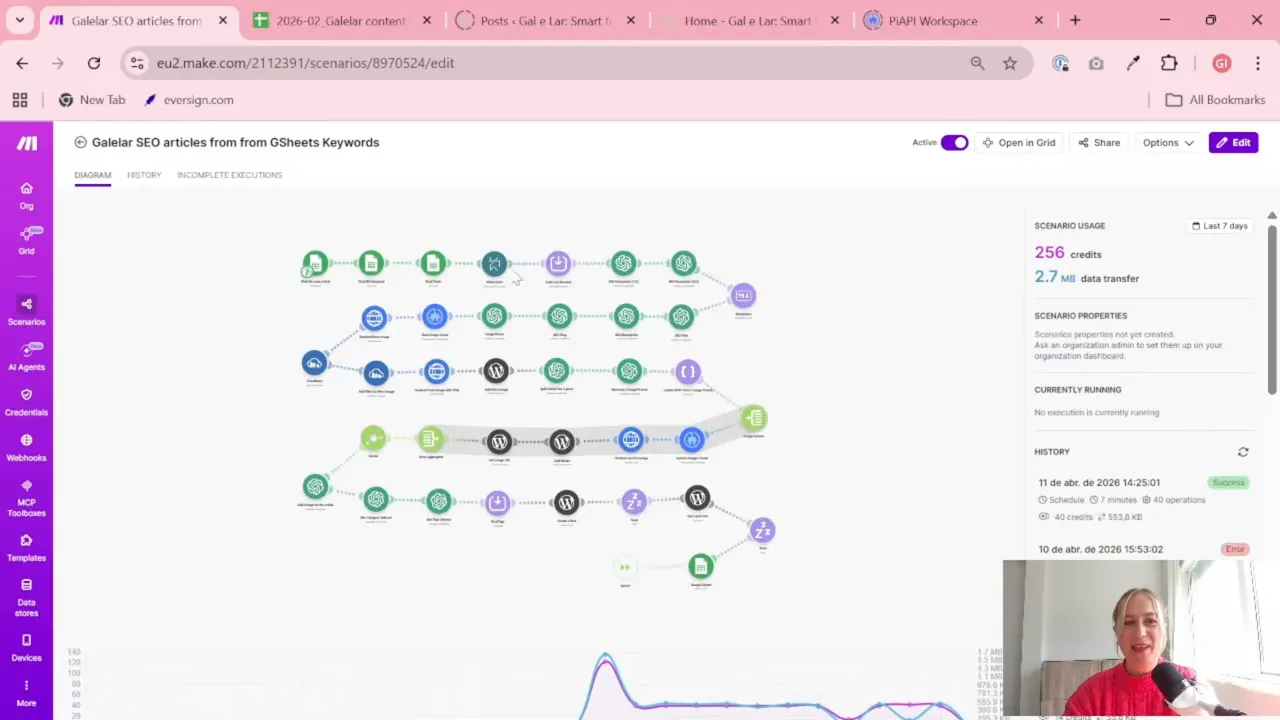This screenshot has height=720, width=1280.
Task: Switch to the Home - Gal e Lar browser tab
Action: pyautogui.click(x=747, y=20)
